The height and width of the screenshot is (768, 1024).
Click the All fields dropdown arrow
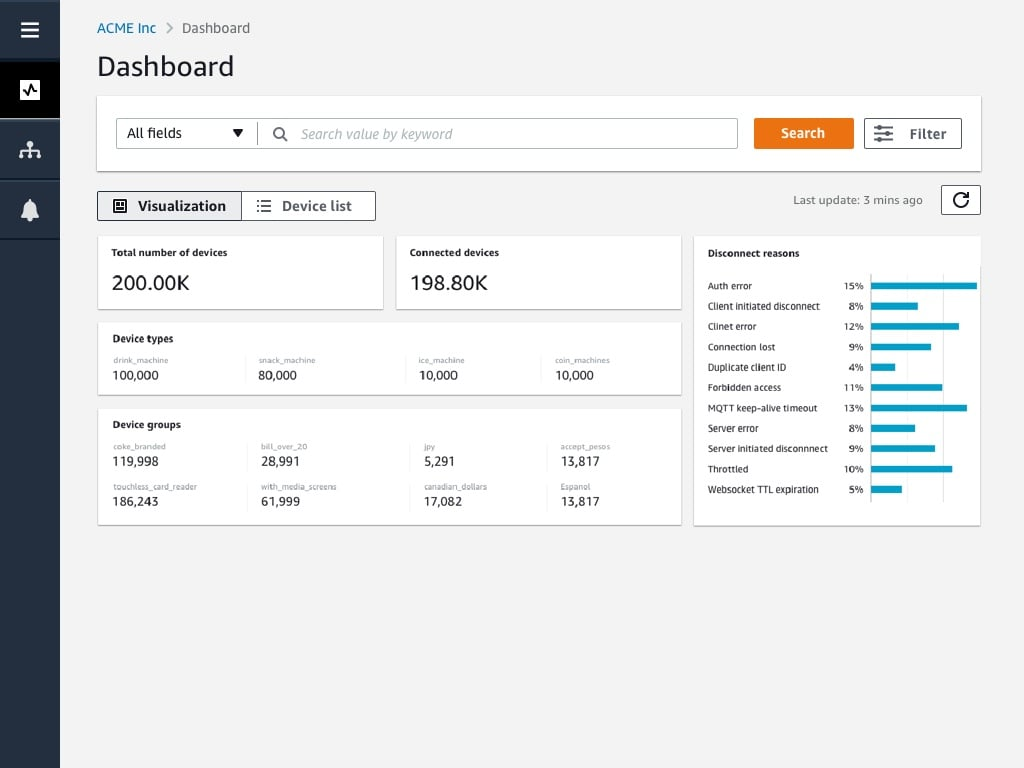click(238, 133)
